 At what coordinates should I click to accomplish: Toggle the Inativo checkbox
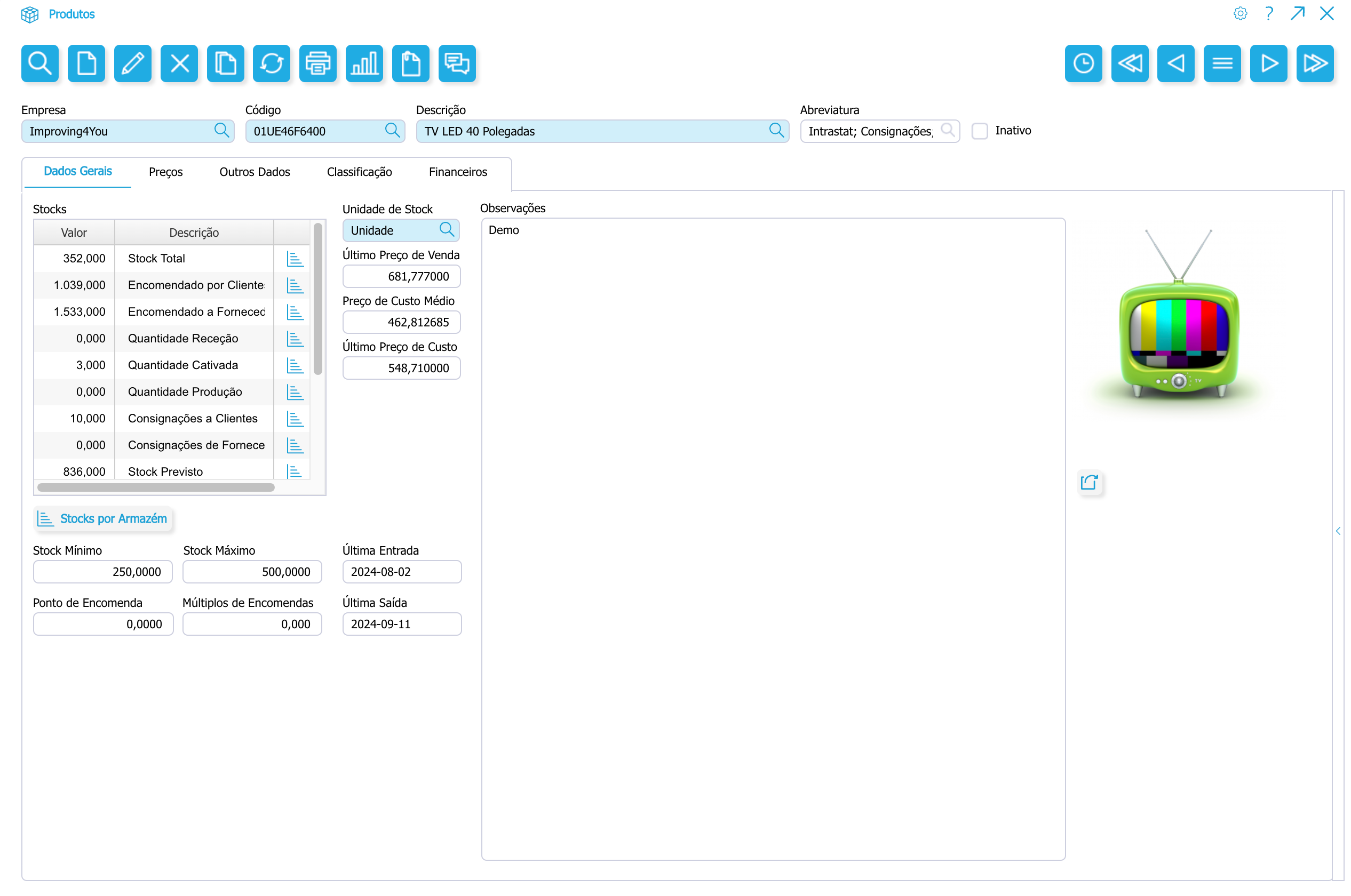tap(980, 131)
